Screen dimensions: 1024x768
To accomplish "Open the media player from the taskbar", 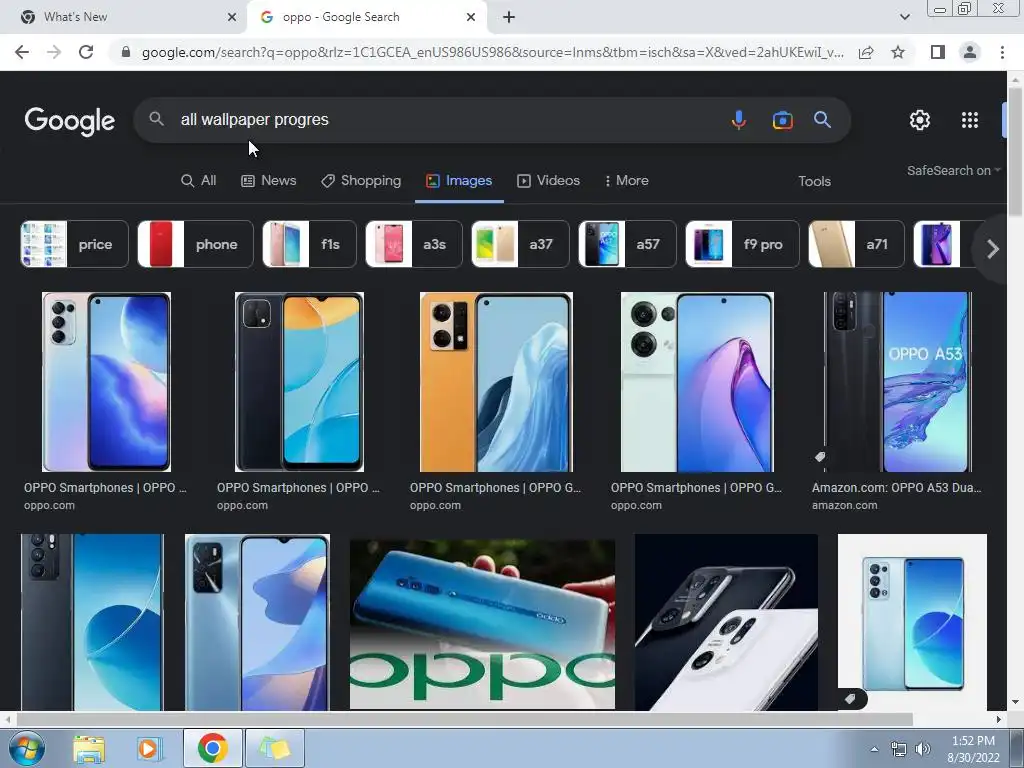I will (148, 749).
